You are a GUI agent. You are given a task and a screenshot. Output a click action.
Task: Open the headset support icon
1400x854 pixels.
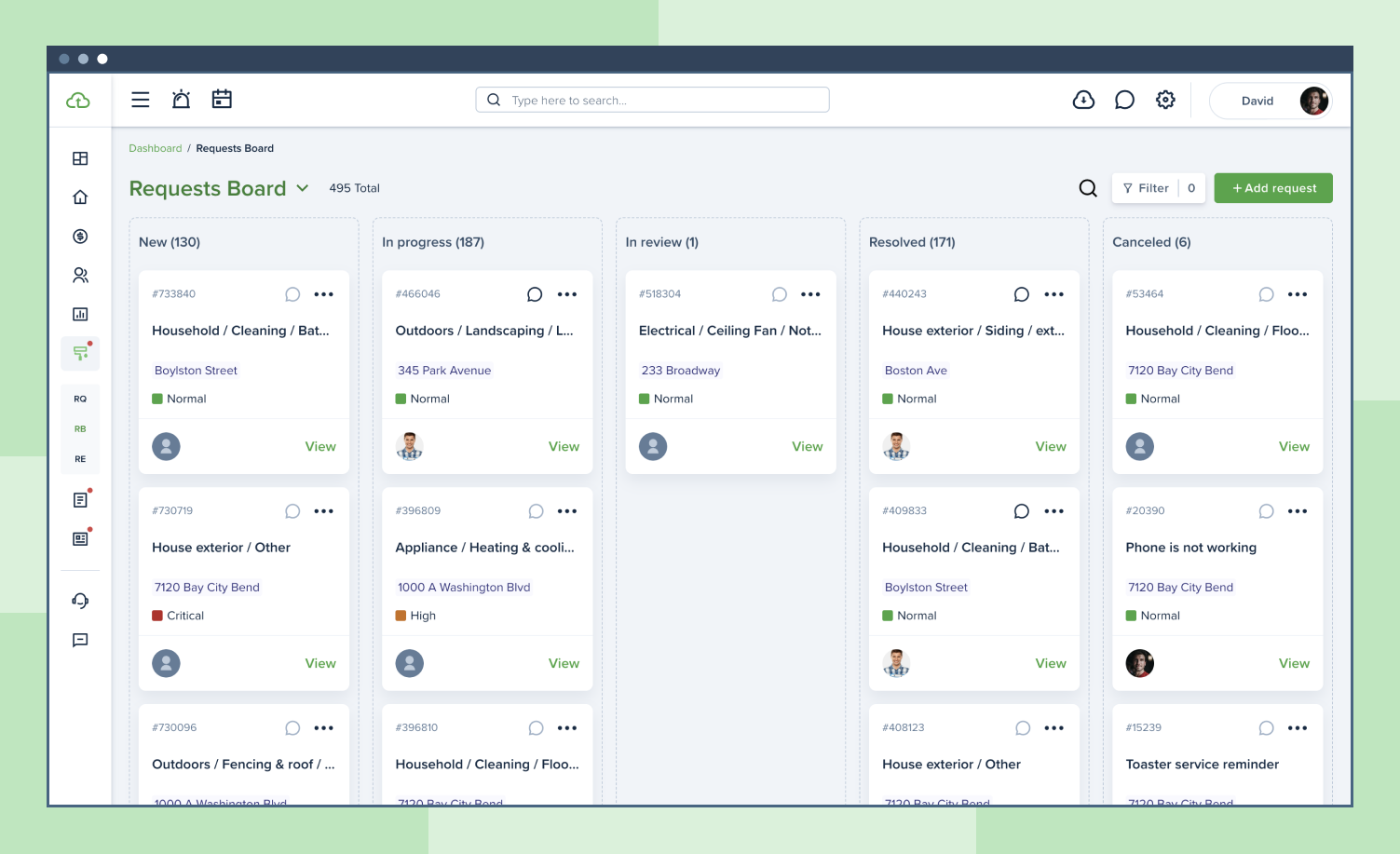tap(80, 601)
